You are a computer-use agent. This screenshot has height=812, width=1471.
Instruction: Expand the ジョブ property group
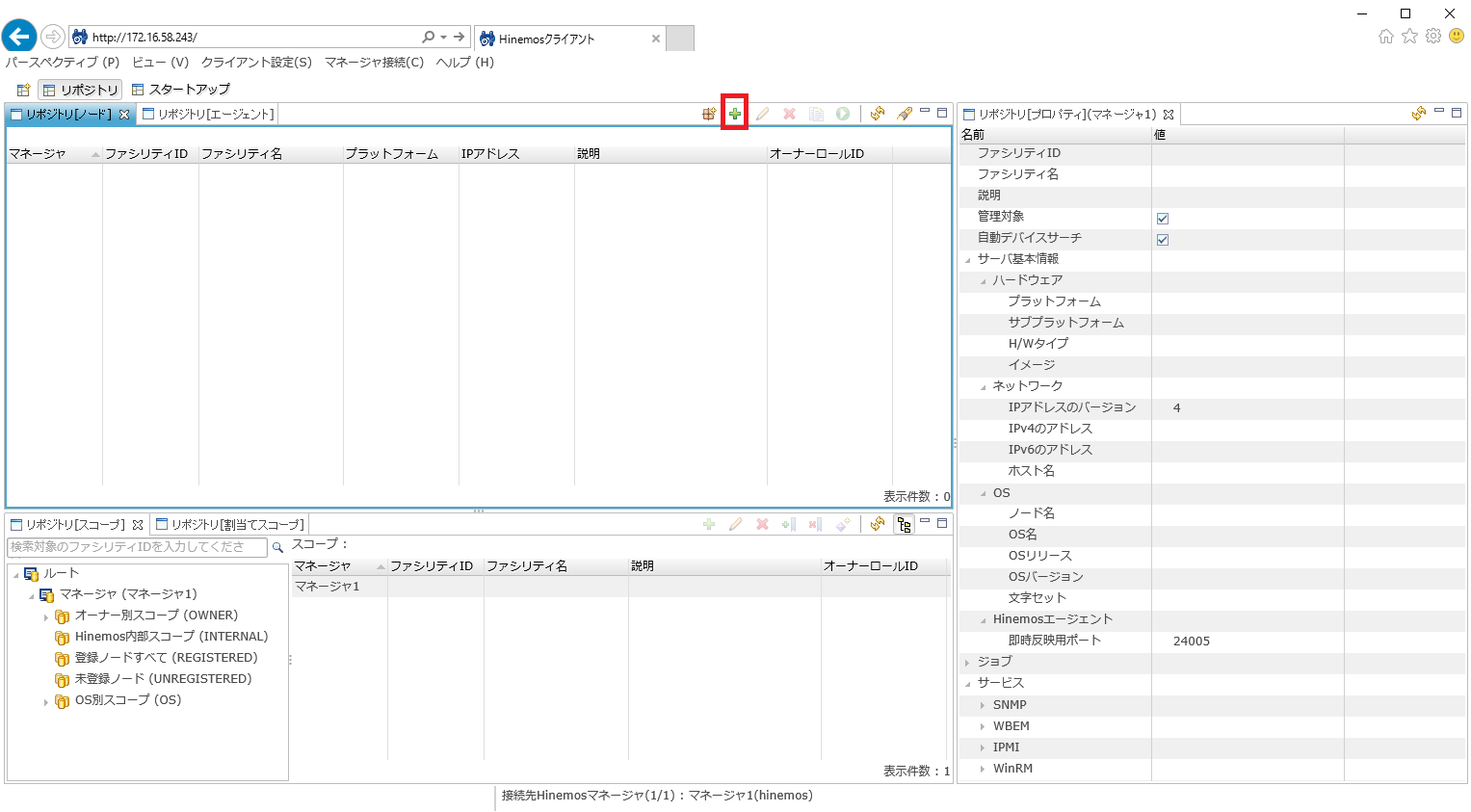point(967,663)
